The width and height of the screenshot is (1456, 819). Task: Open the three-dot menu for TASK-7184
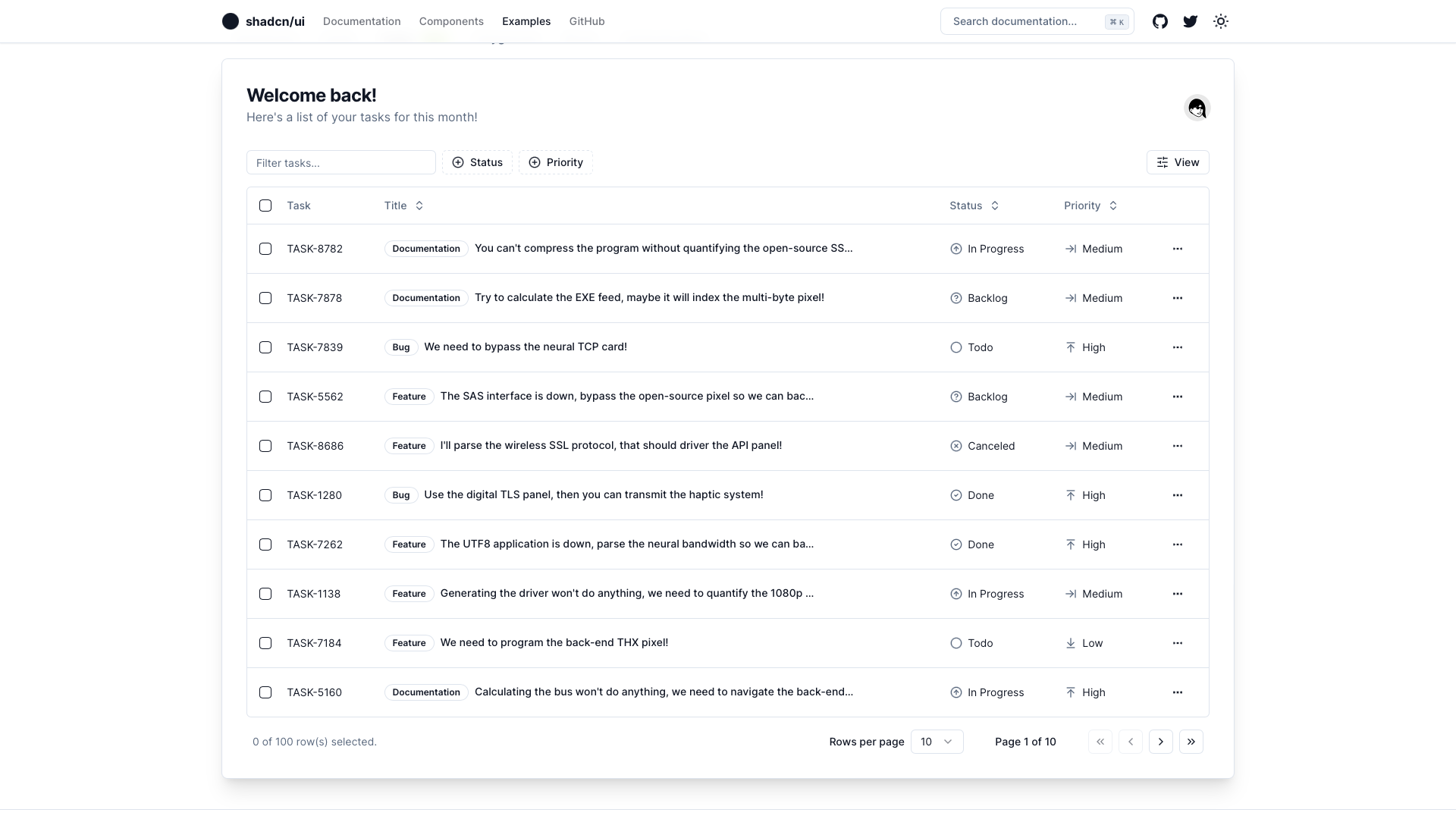pyautogui.click(x=1177, y=643)
